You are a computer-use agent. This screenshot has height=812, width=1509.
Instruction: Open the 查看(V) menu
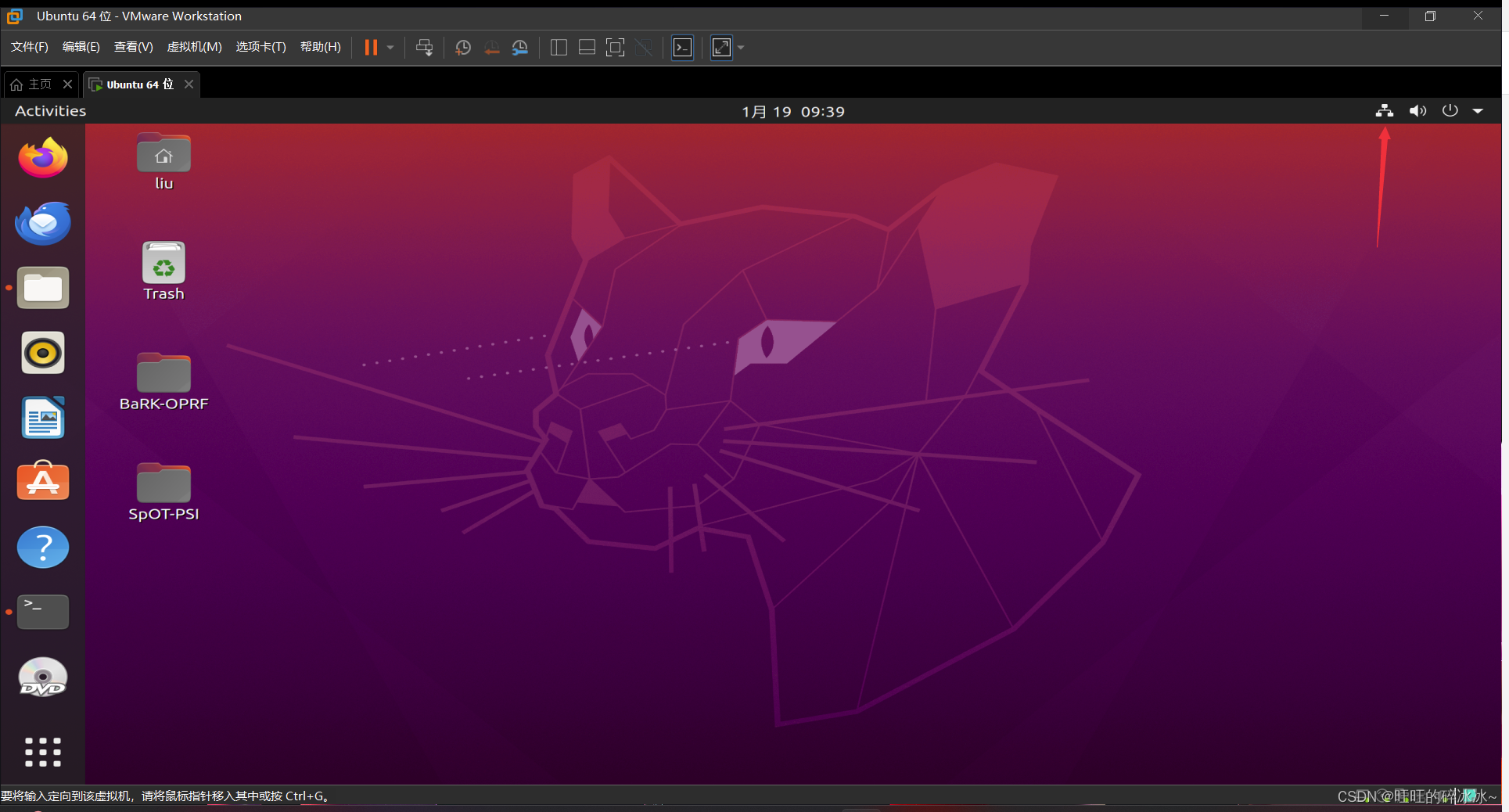pyautogui.click(x=134, y=47)
